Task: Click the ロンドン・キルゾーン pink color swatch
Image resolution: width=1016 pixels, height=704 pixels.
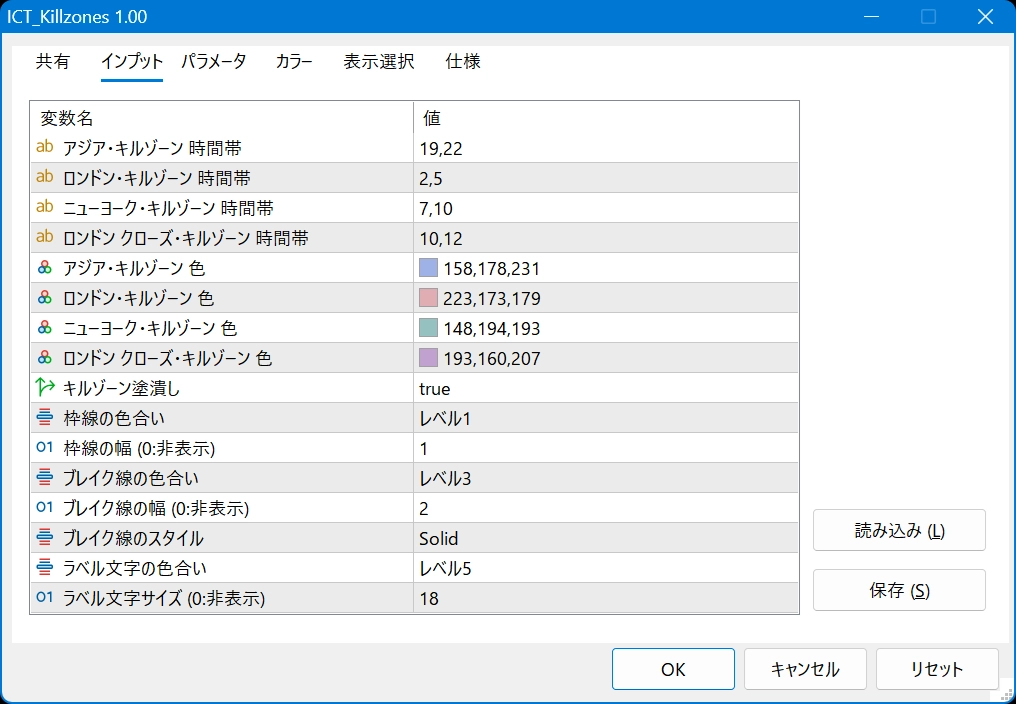Action: pos(429,298)
